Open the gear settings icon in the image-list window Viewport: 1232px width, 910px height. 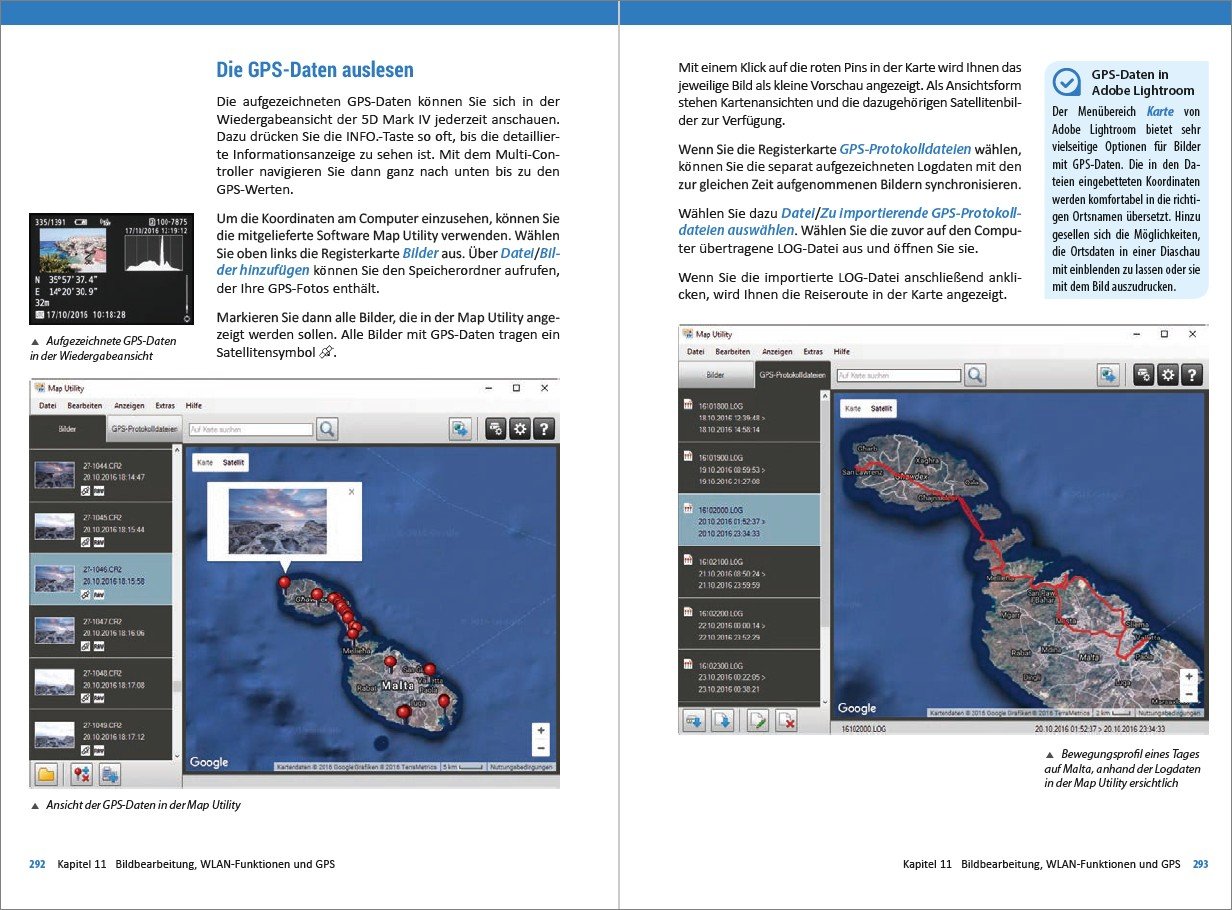pyautogui.click(x=519, y=429)
